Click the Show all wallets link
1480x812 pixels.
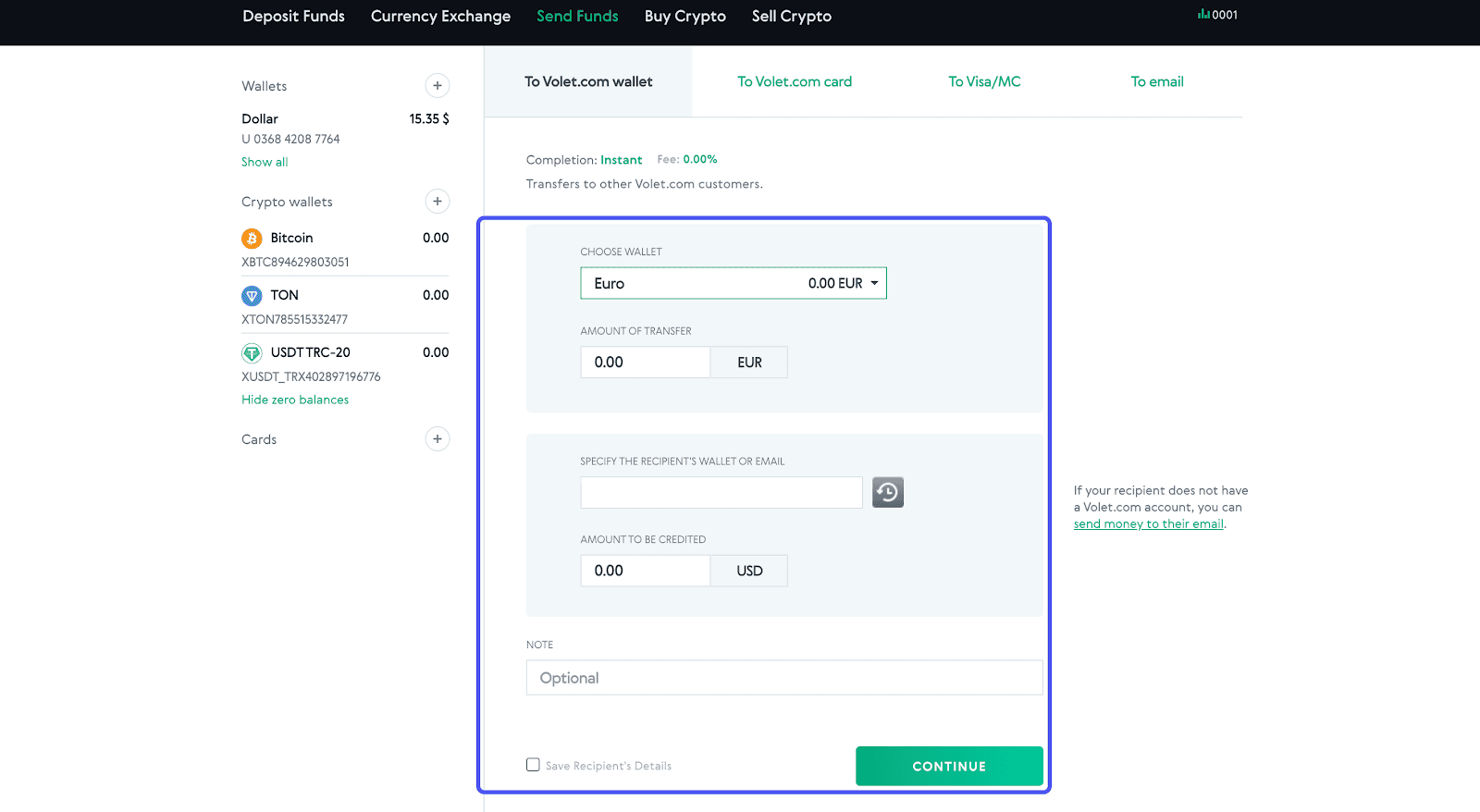(265, 162)
